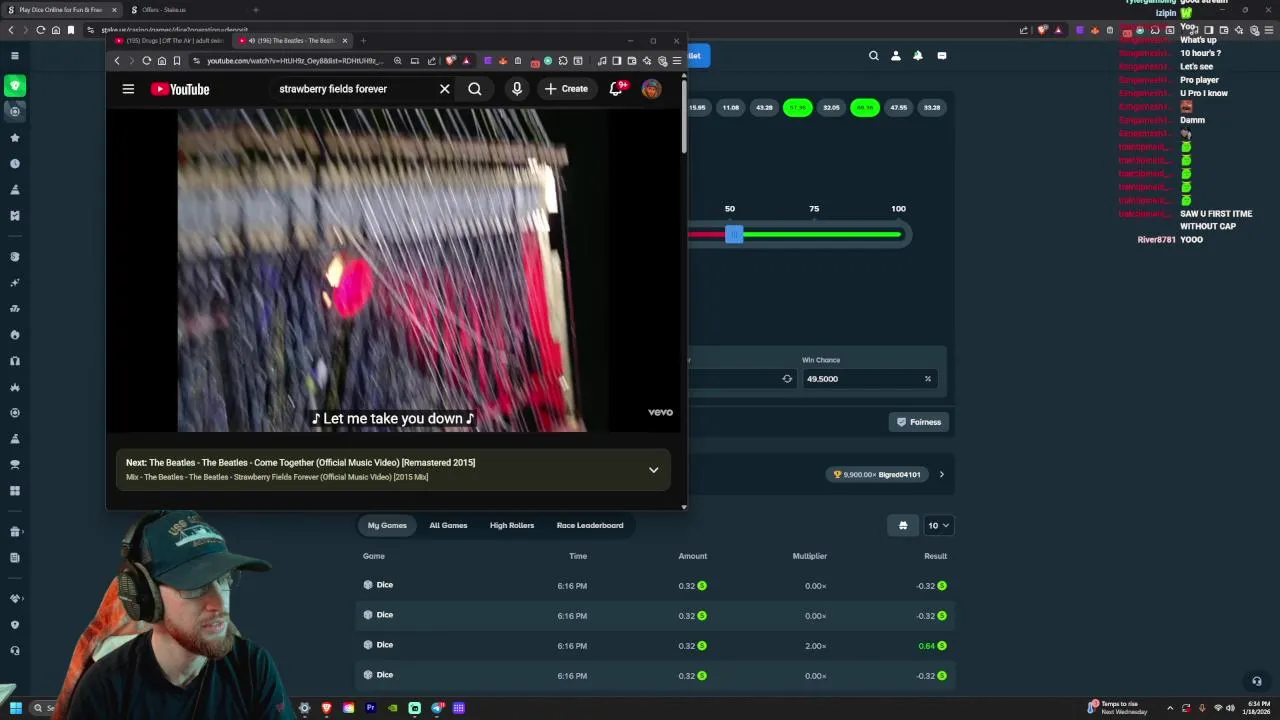Grab the dice slider handle
The image size is (1280, 720).
tap(734, 234)
